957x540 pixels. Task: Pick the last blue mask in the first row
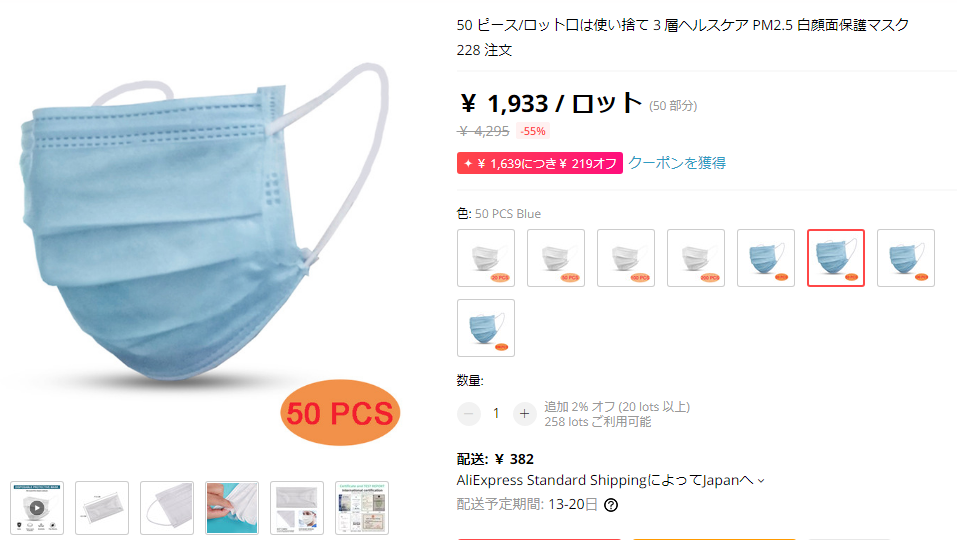(x=906, y=258)
